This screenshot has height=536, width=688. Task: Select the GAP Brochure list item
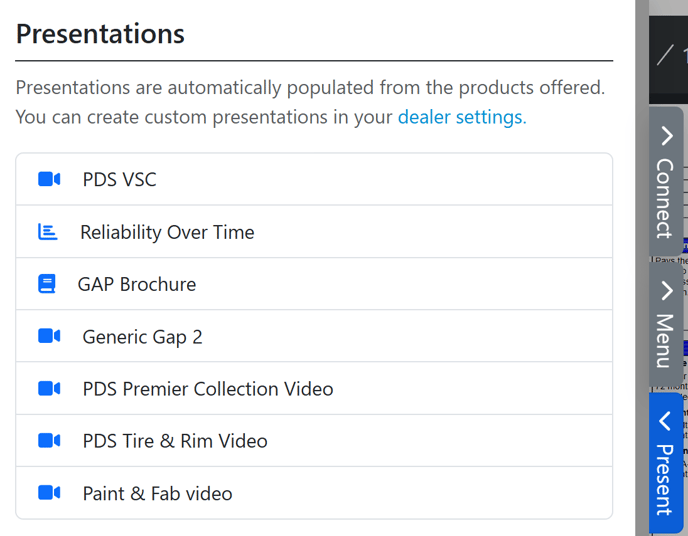coord(137,284)
